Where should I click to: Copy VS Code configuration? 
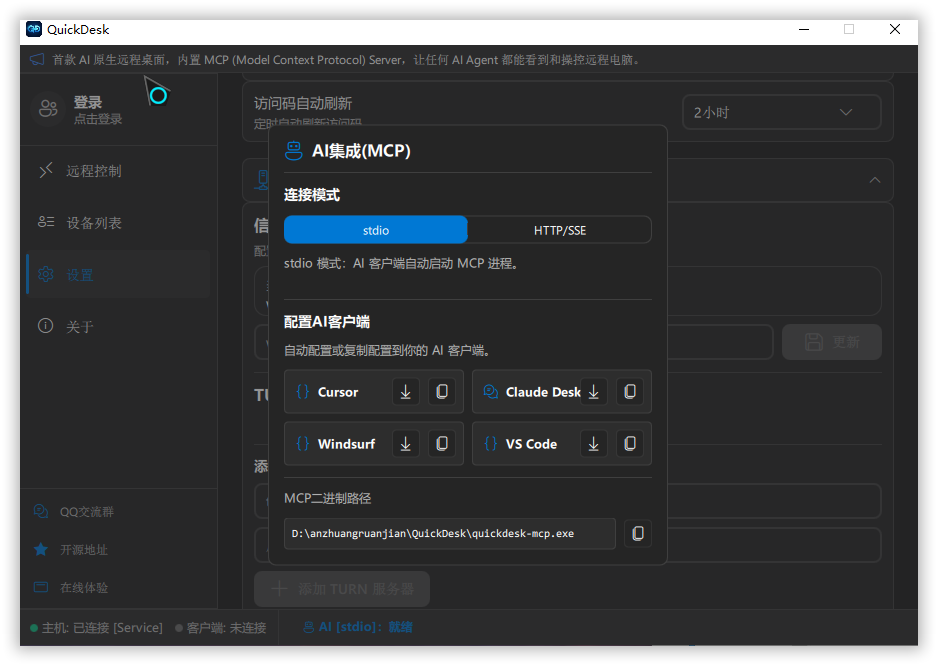click(x=630, y=444)
